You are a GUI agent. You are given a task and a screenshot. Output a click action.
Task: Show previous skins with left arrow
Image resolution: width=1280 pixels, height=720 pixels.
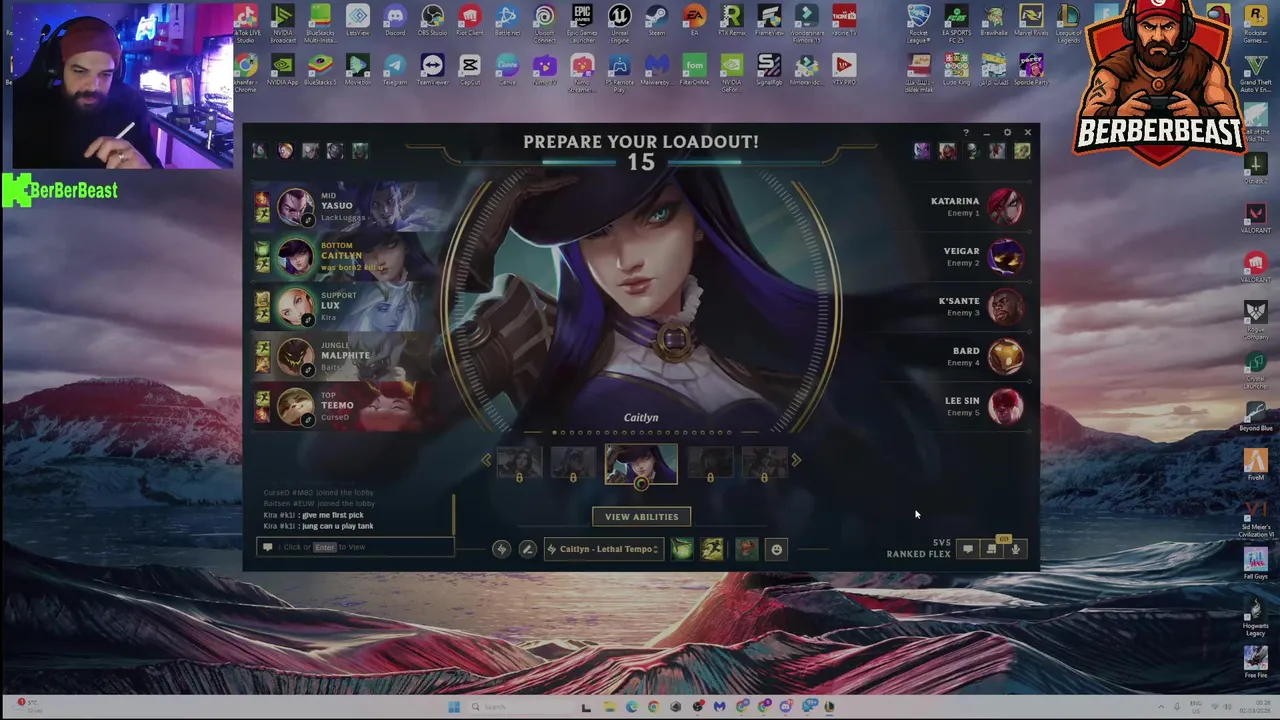pyautogui.click(x=487, y=460)
